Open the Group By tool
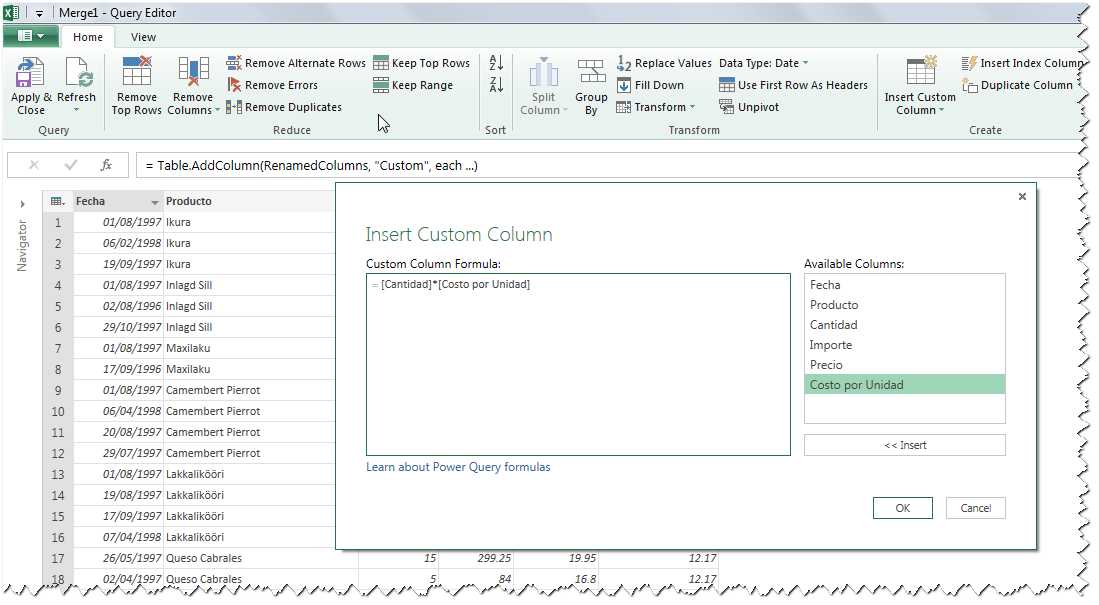The width and height of the screenshot is (1099, 605). click(591, 85)
